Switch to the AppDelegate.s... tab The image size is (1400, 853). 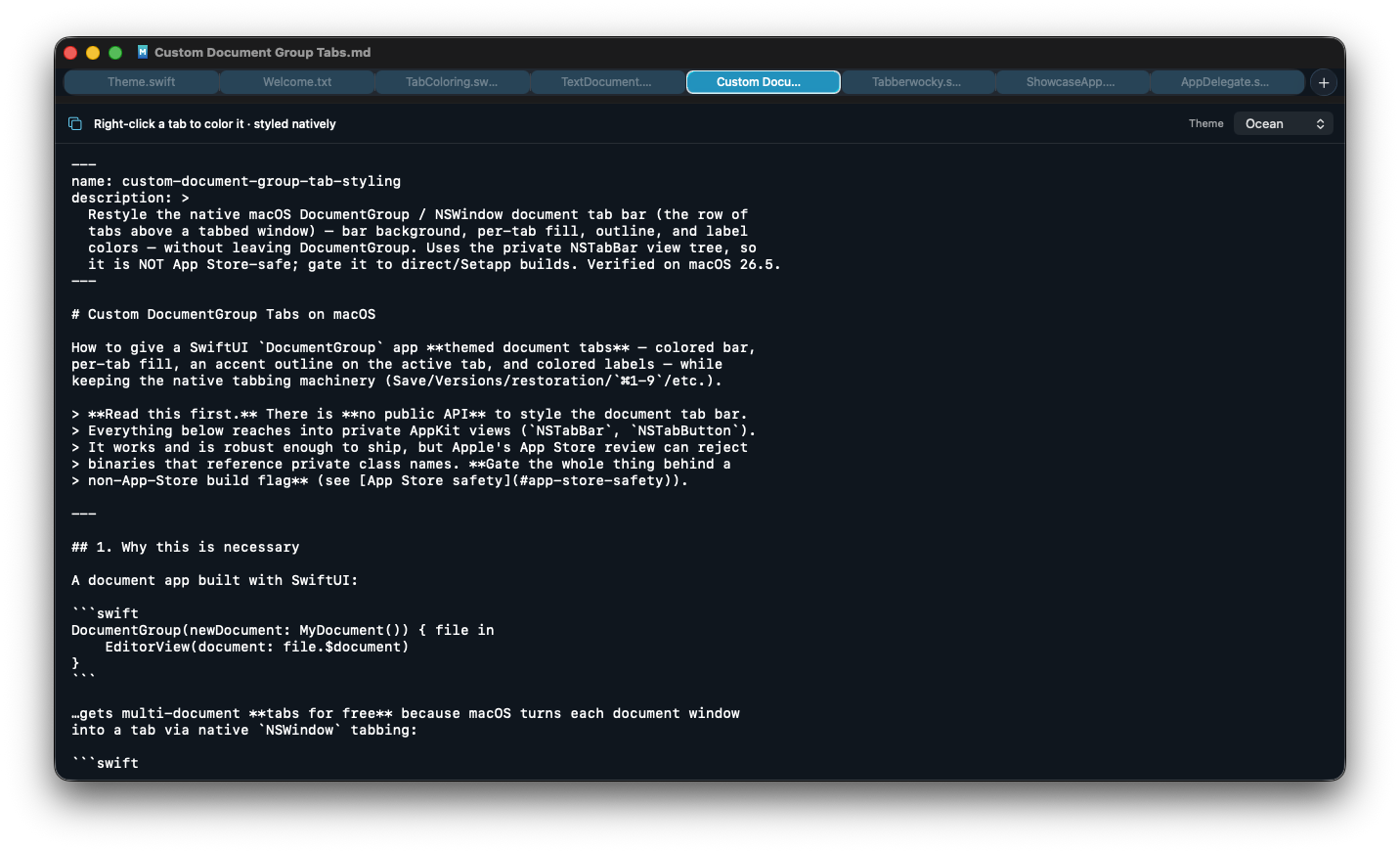click(1226, 82)
